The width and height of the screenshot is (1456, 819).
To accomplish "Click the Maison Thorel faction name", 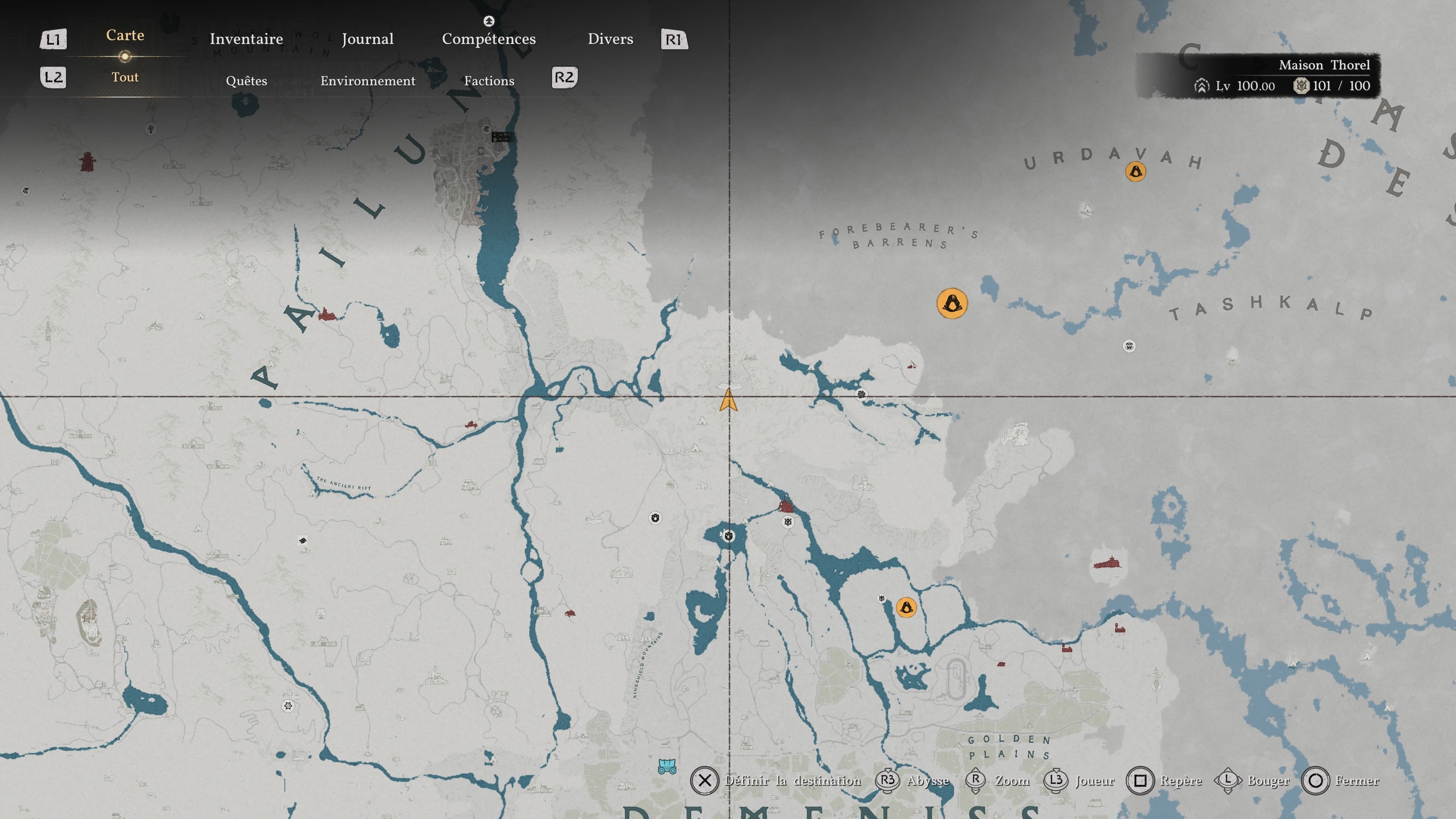I will (x=1324, y=65).
